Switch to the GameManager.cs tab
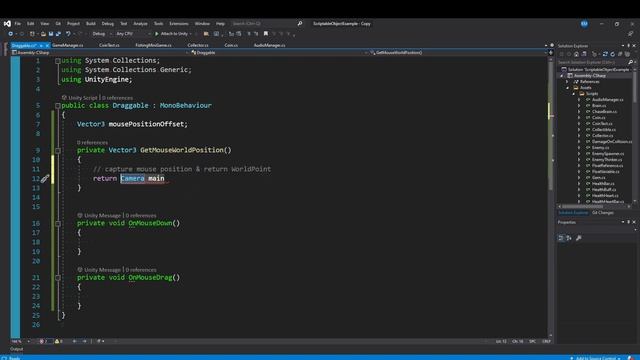 [x=68, y=45]
